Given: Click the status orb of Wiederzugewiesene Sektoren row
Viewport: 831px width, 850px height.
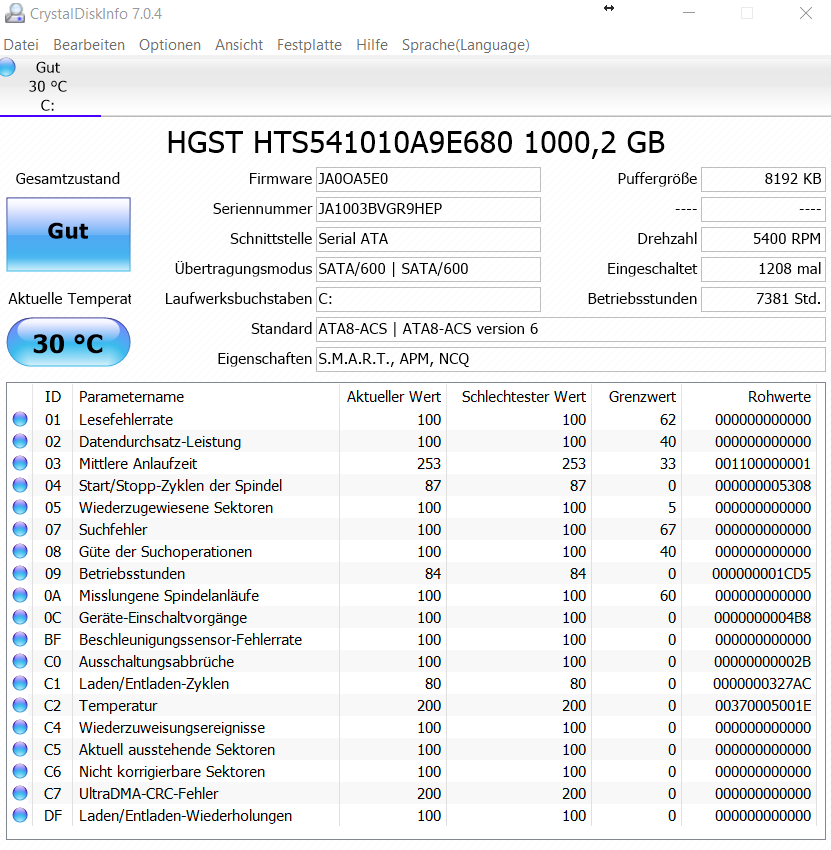Looking at the screenshot, I should tap(20, 507).
